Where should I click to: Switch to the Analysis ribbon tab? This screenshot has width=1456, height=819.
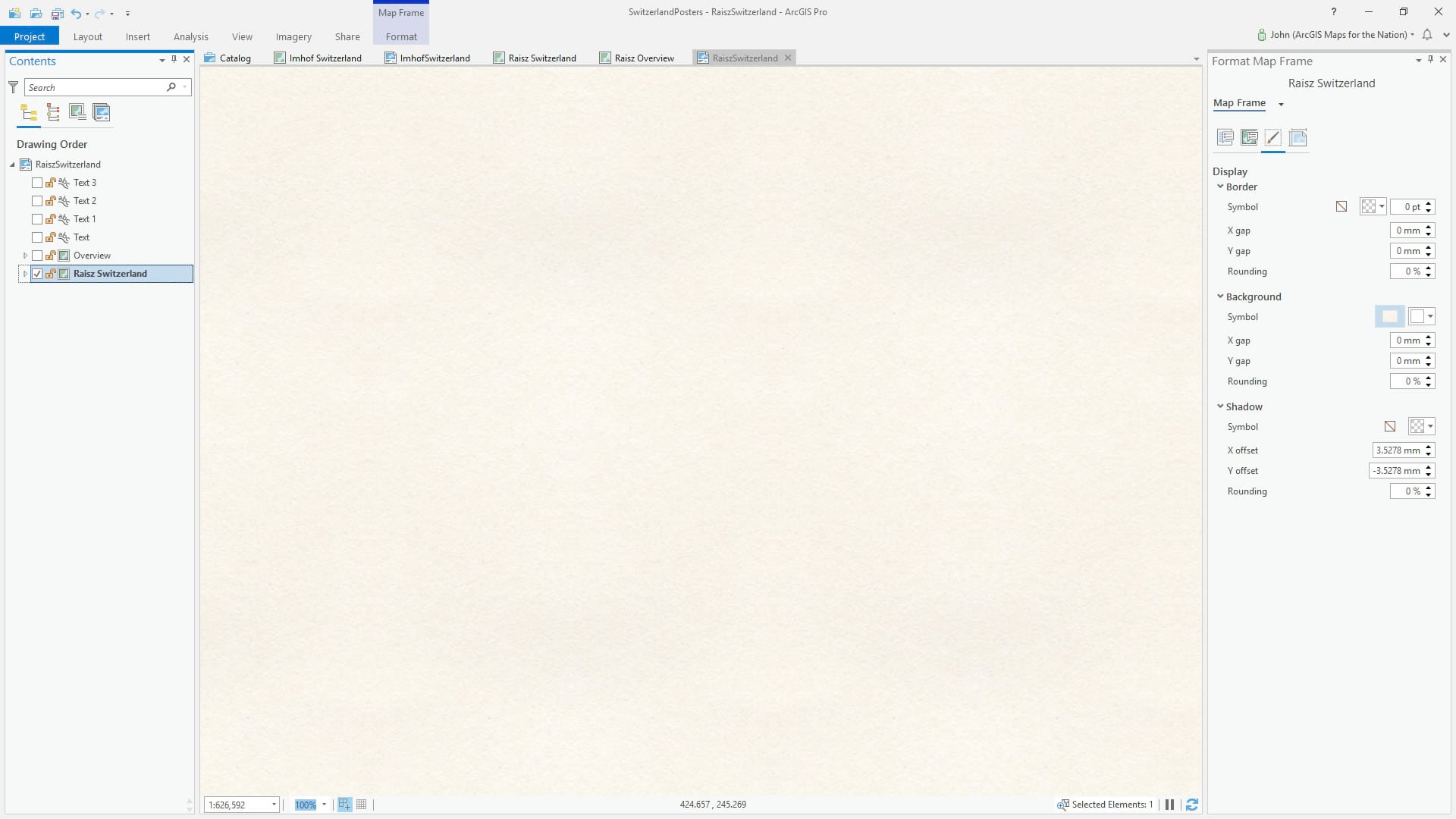point(190,36)
